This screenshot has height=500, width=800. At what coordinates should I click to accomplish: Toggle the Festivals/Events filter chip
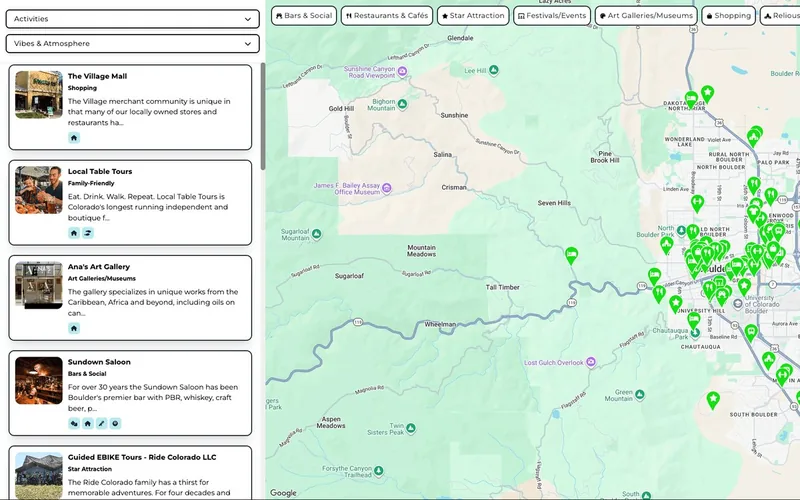pos(552,16)
